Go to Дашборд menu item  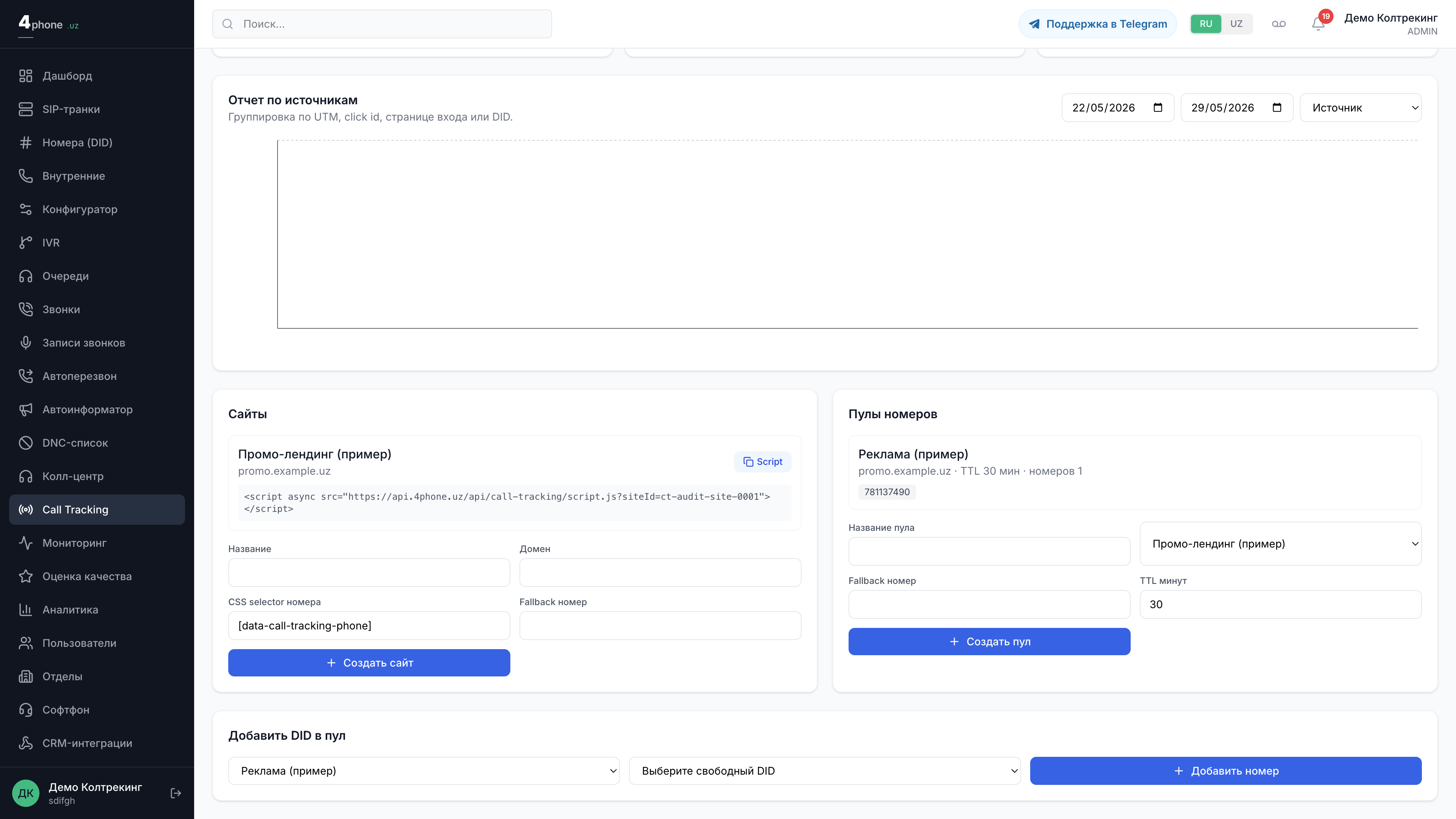(97, 76)
